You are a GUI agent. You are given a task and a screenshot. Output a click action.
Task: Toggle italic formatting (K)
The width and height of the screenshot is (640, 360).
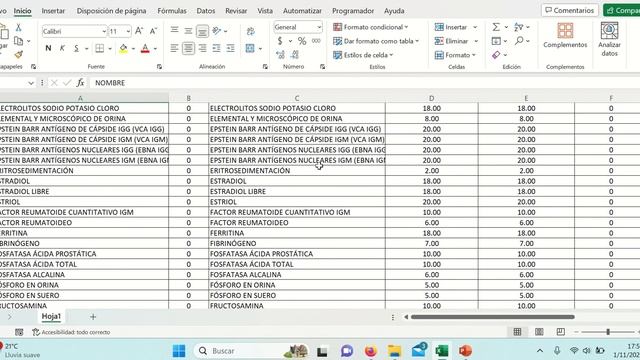point(62,49)
